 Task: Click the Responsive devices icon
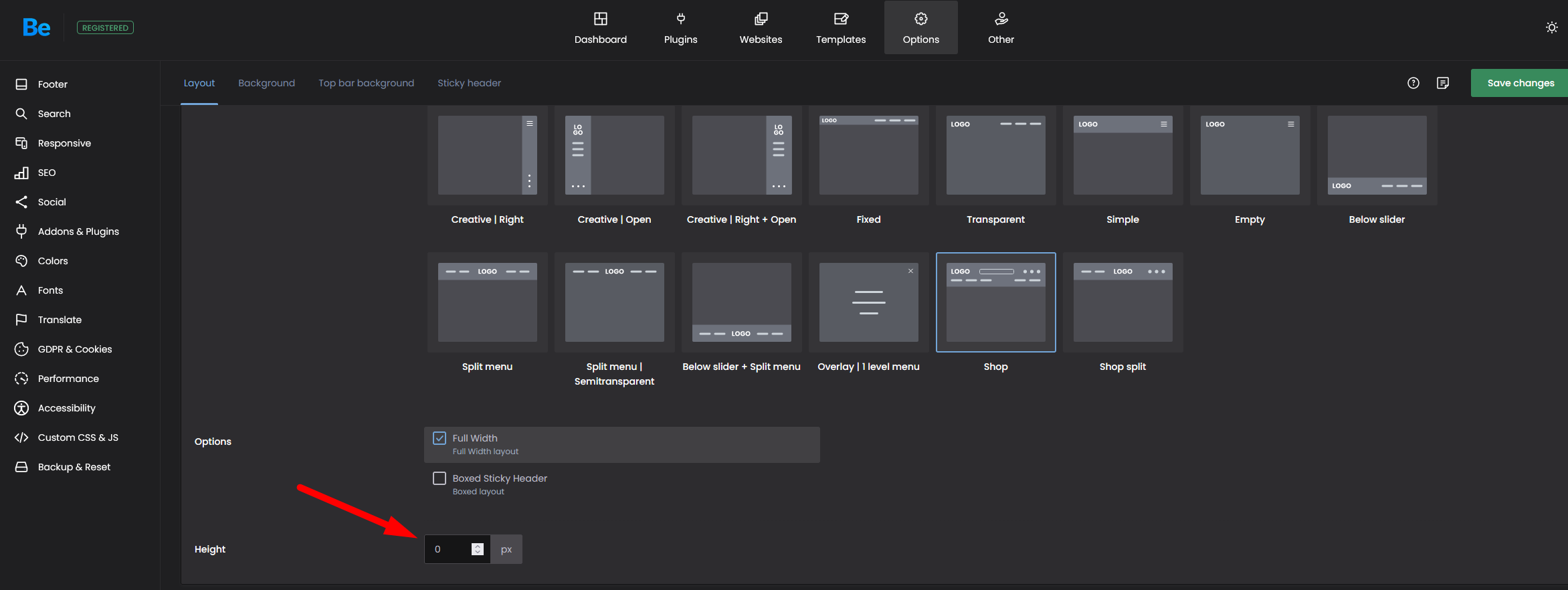[21, 143]
